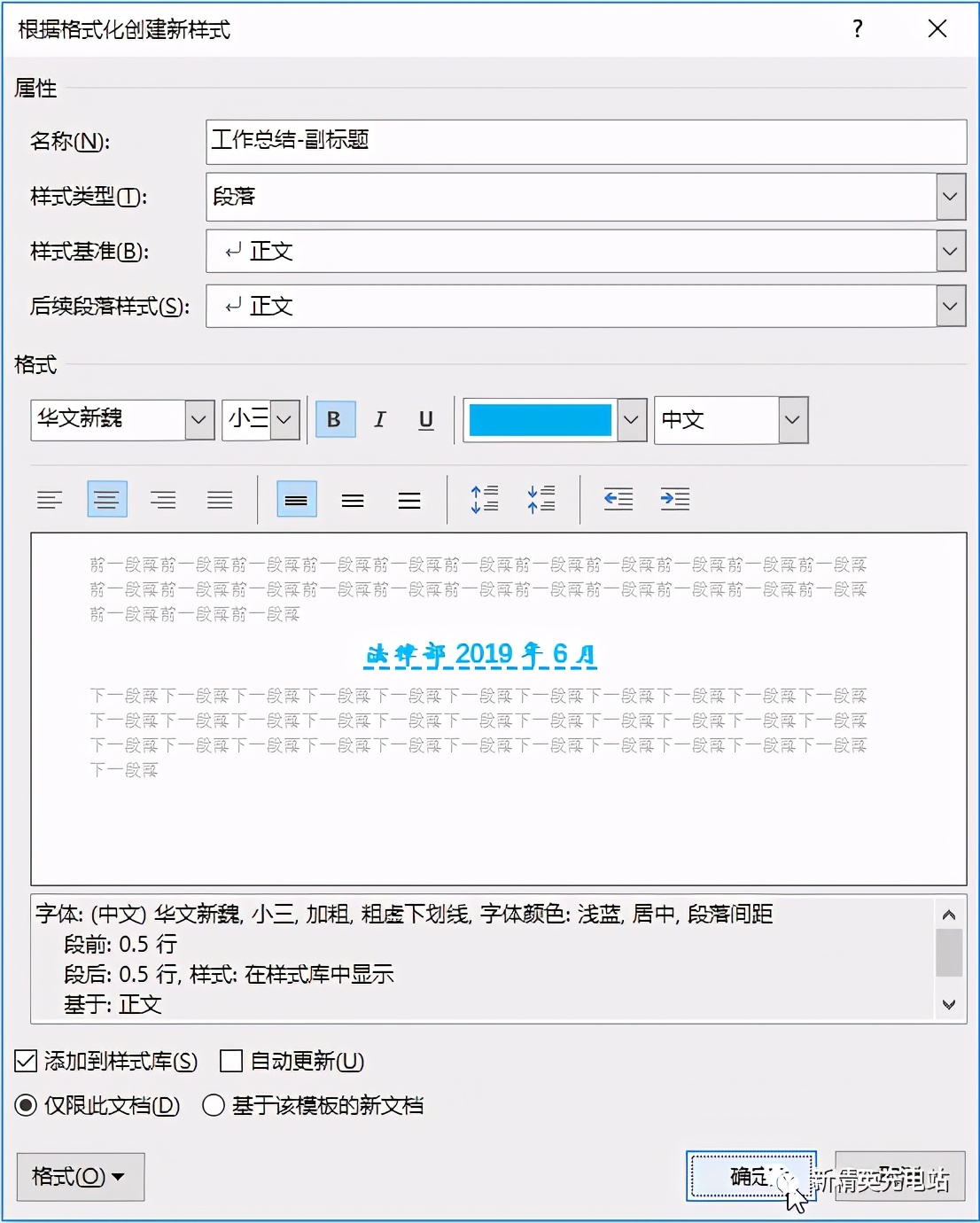The image size is (980, 1223).
Task: Apply justified paragraph alignment
Action: (x=220, y=500)
